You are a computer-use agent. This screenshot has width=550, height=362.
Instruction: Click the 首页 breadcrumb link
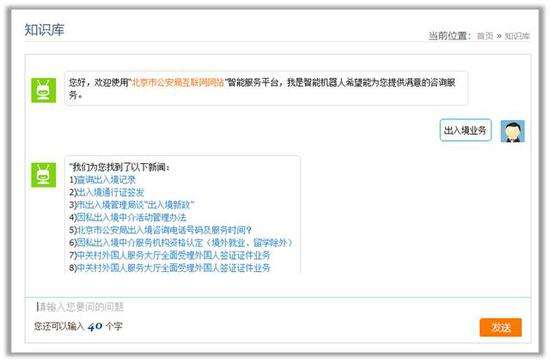[485, 36]
